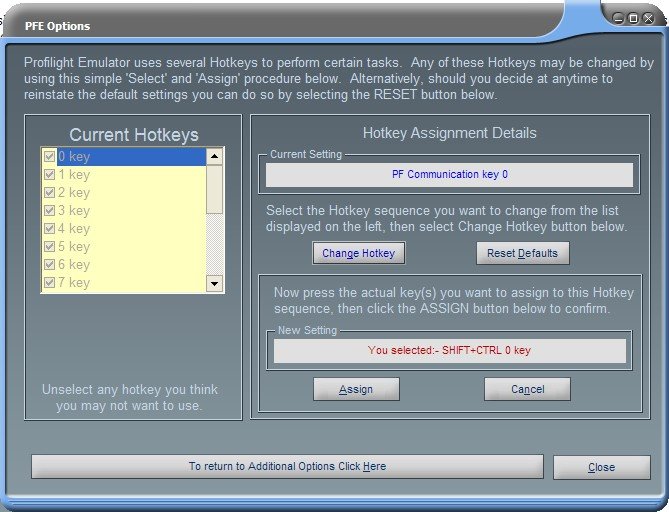
Task: Click the 'You selected:- SHIFT+CTRL 0 key' field
Action: pyautogui.click(x=450, y=351)
